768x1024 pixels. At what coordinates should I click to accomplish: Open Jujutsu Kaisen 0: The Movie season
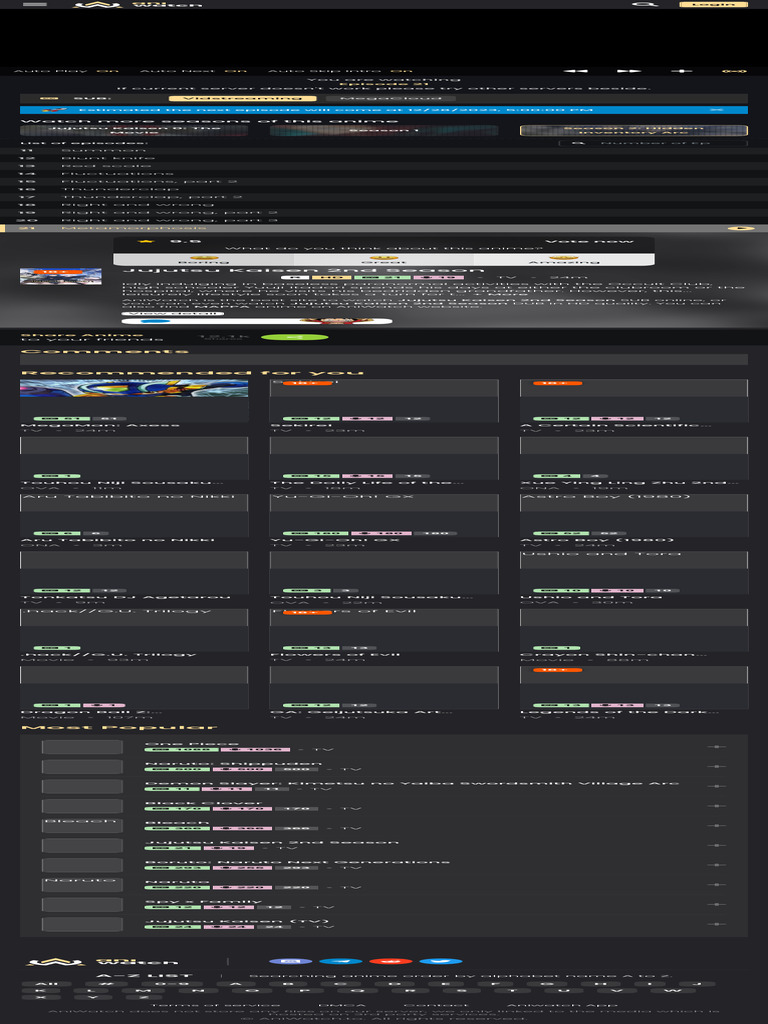point(135,130)
